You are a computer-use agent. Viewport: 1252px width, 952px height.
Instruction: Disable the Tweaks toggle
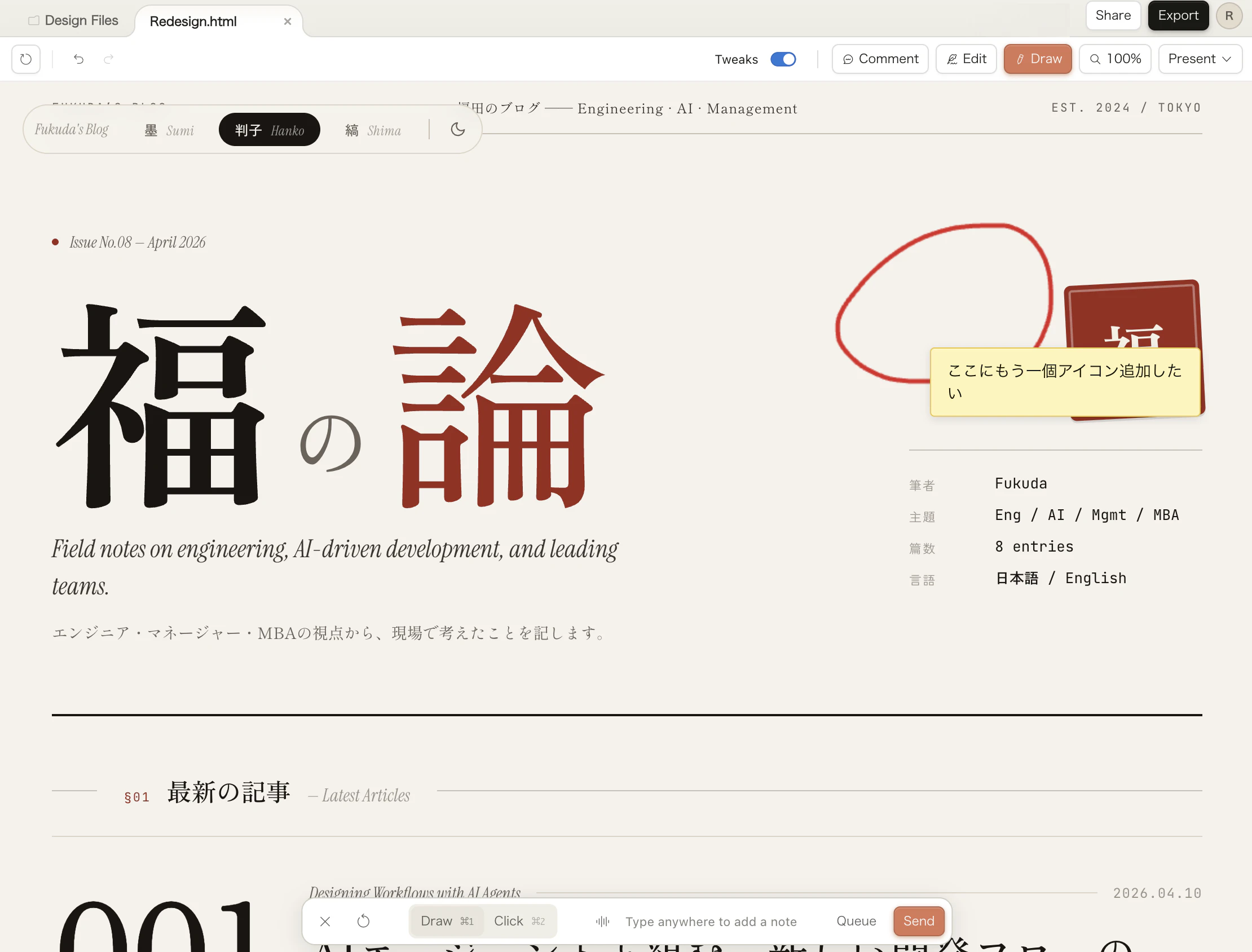(x=783, y=59)
